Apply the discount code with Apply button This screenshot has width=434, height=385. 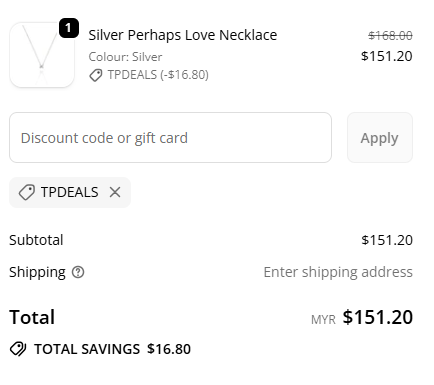pyautogui.click(x=380, y=137)
